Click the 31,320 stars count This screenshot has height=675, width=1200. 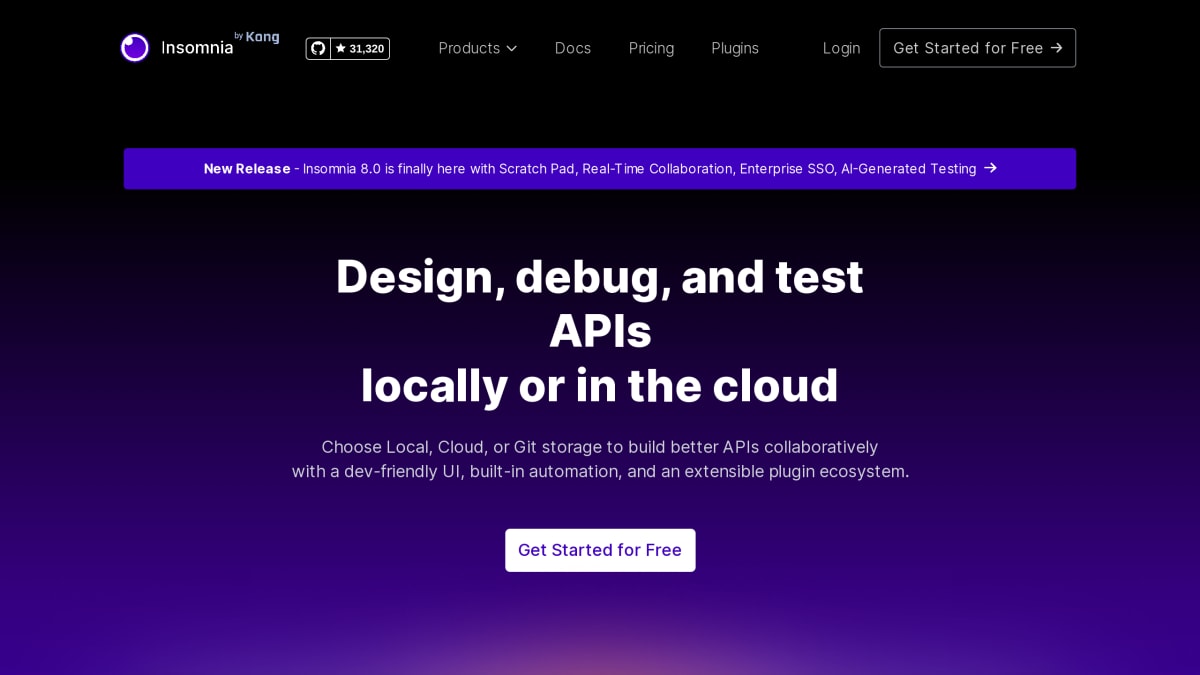pyautogui.click(x=360, y=48)
